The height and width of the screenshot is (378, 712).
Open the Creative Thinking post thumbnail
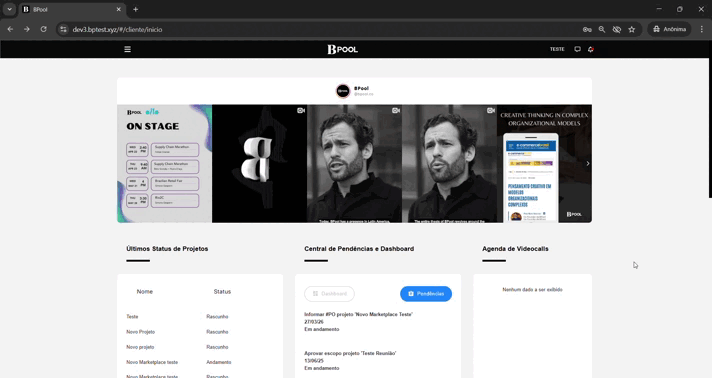coord(544,164)
